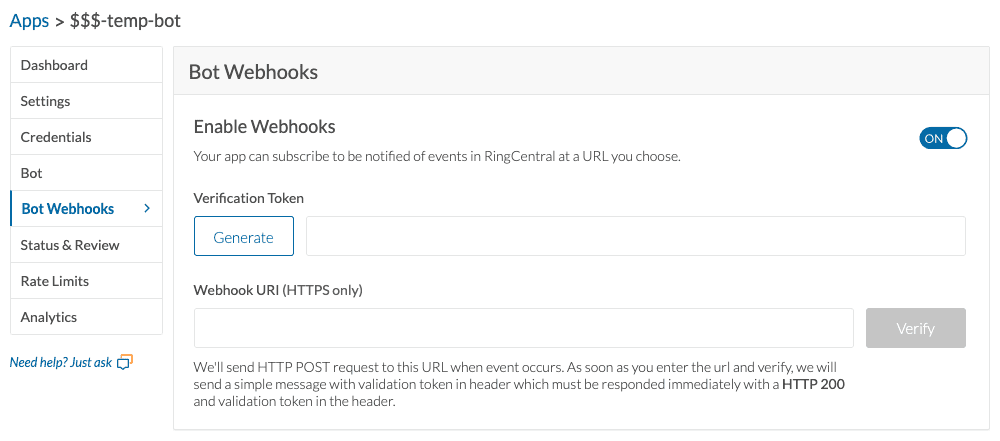1000x441 pixels.
Task: Go to the Settings sidebar page
Action: coord(45,101)
